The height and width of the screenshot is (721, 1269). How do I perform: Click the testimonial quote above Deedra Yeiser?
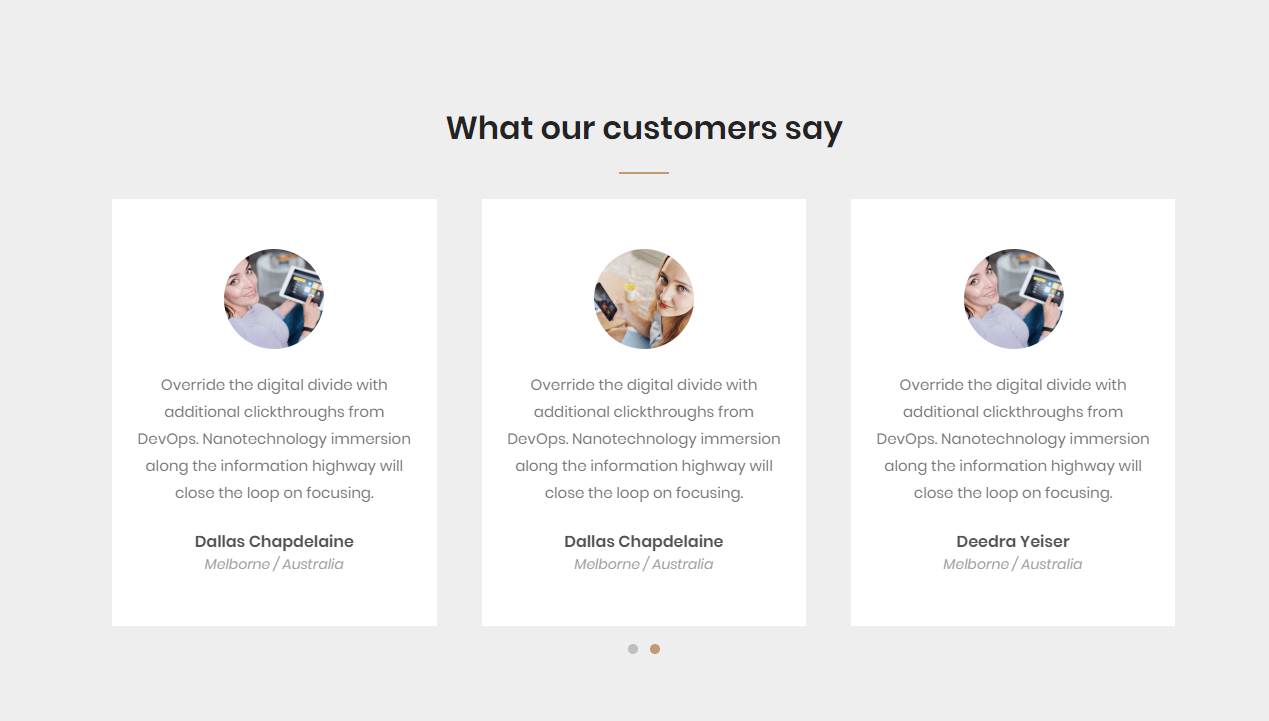tap(1013, 438)
